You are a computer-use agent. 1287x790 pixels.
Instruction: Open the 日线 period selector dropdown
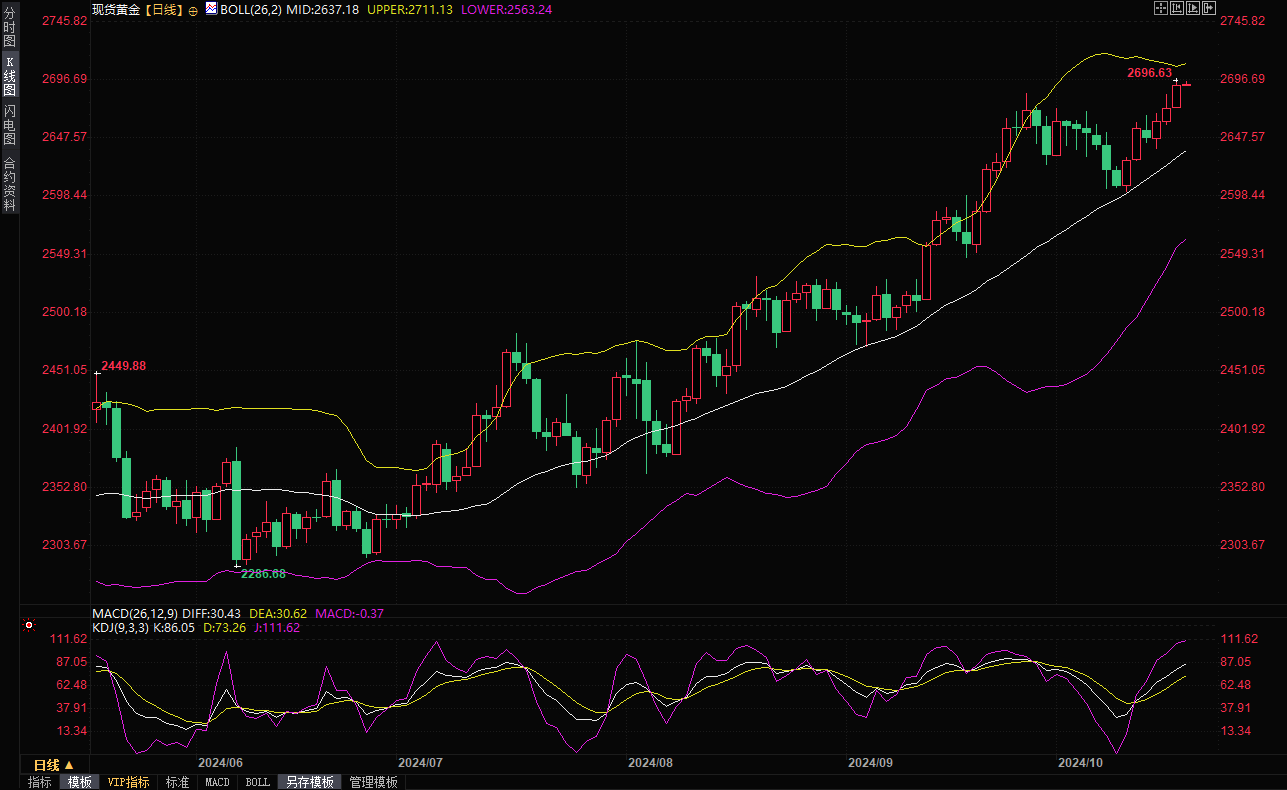[53, 765]
